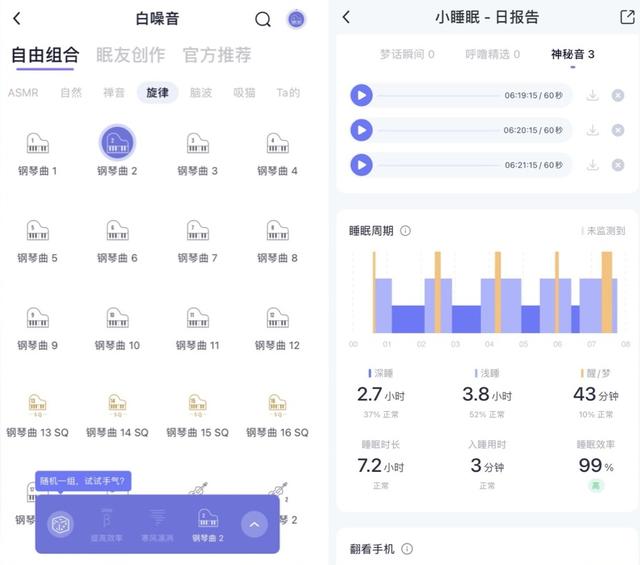The width and height of the screenshot is (640, 565).
Task: Seek within the 06:21:15 recording progress bar
Action: [x=440, y=166]
